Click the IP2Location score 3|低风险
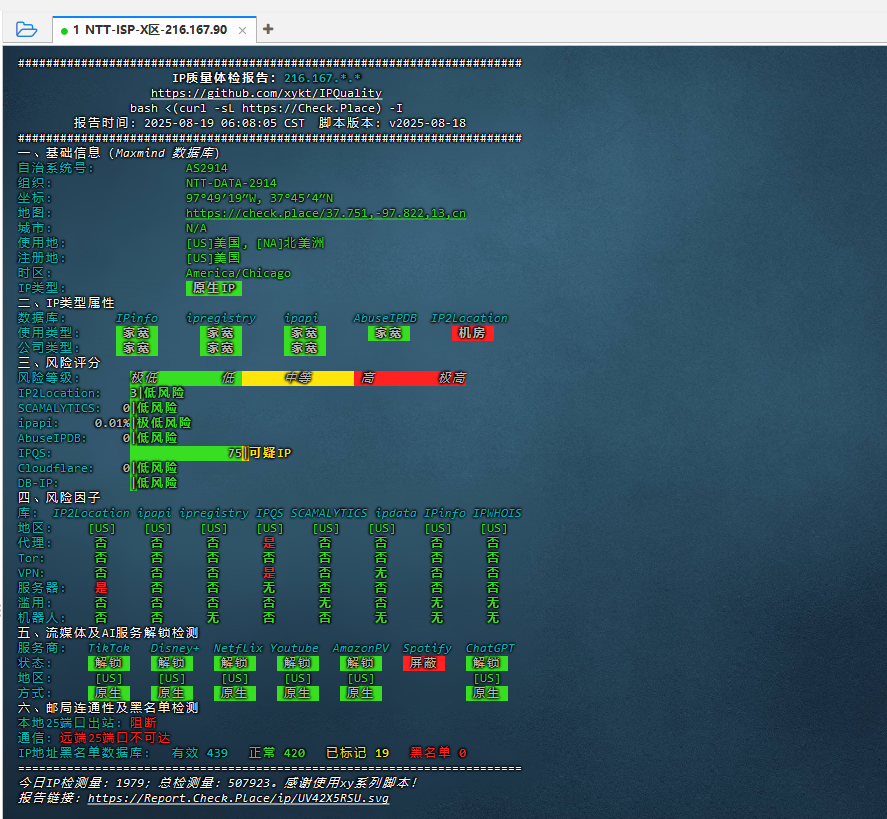This screenshot has height=819, width=887. click(157, 393)
